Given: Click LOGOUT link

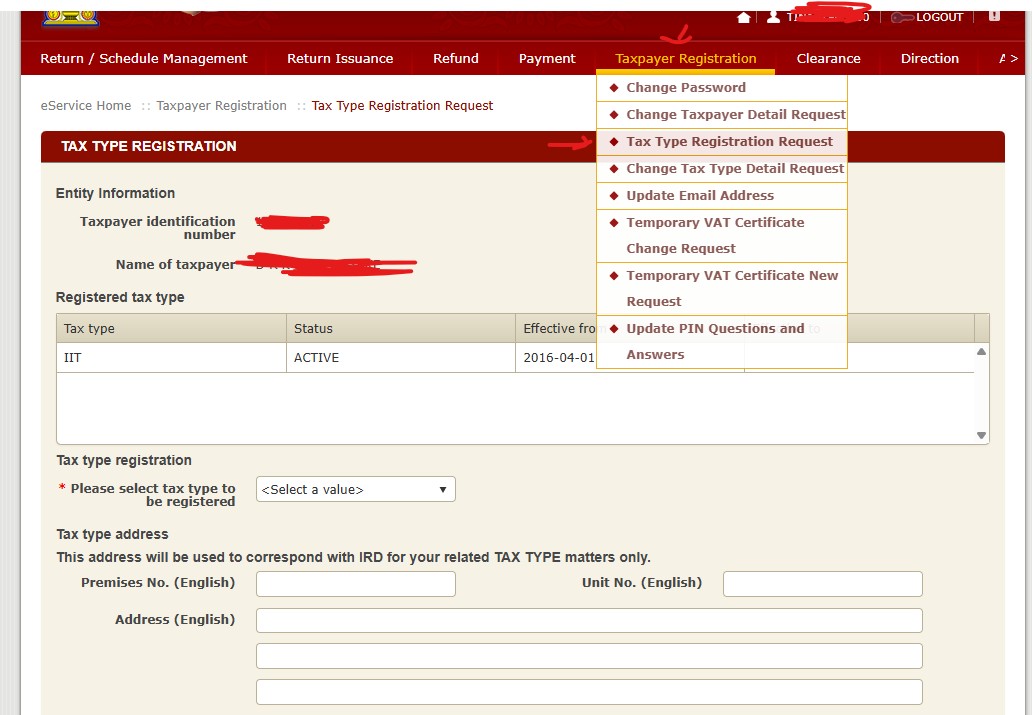Looking at the screenshot, I should pos(939,17).
